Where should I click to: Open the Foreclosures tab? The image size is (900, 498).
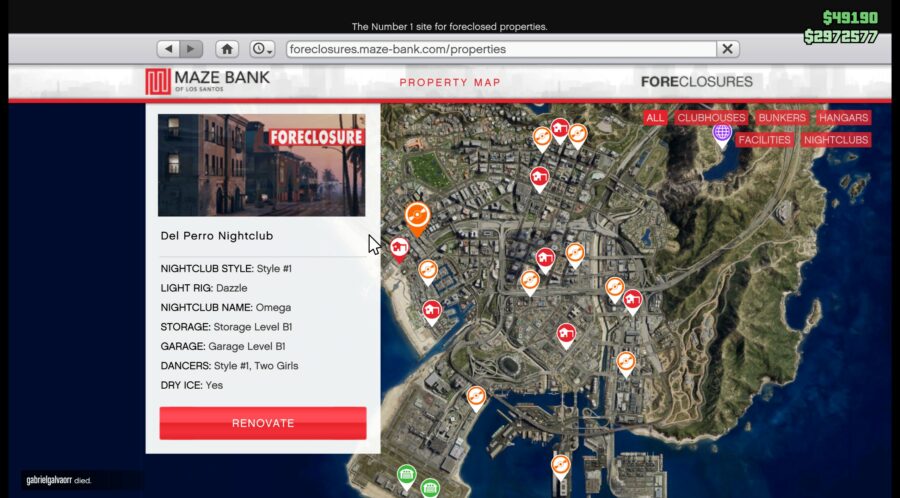(x=696, y=82)
